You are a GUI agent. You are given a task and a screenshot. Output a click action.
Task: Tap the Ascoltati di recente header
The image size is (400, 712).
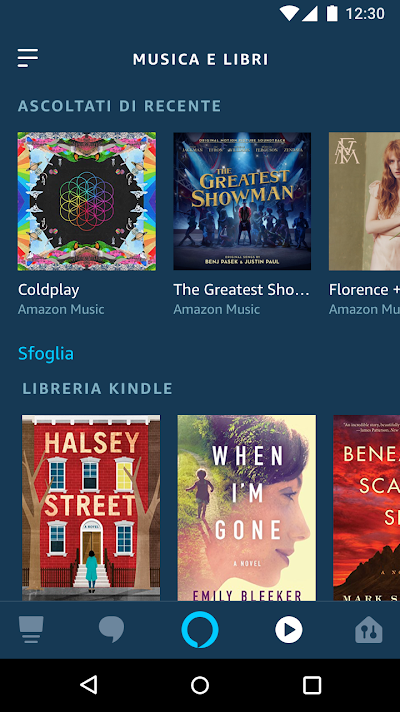(x=119, y=106)
